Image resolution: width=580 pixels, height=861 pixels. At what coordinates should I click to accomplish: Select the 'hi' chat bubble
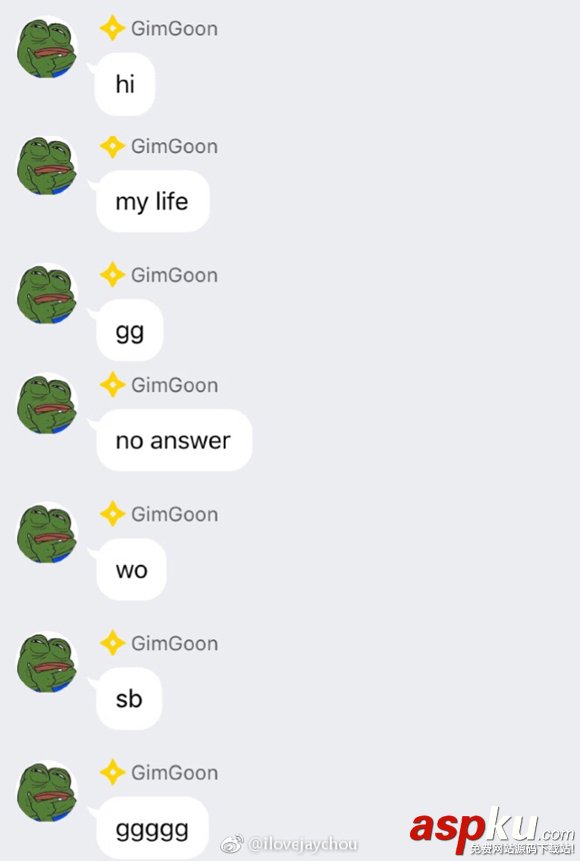coord(125,84)
